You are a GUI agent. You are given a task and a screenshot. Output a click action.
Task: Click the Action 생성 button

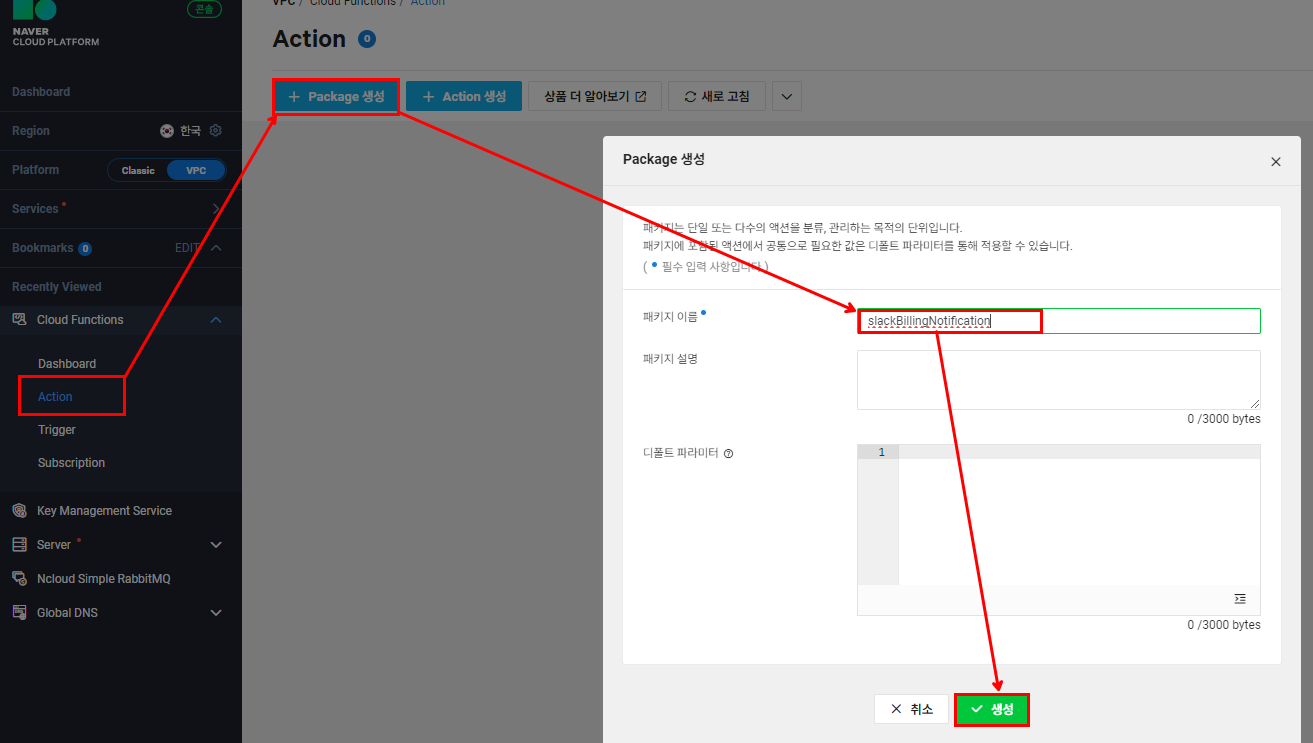pos(464,97)
